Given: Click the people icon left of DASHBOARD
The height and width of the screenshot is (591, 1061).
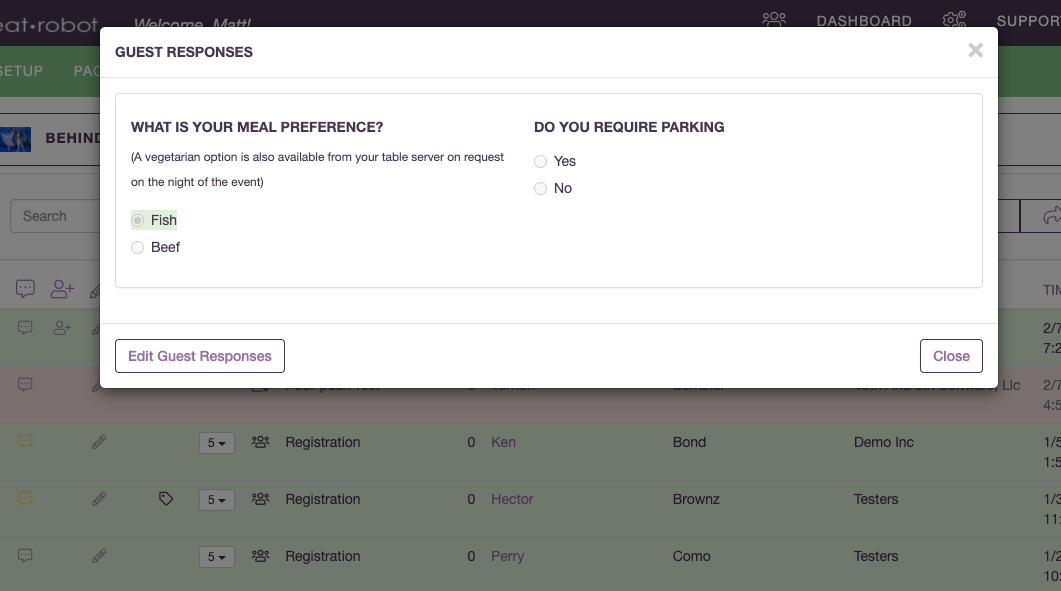Looking at the screenshot, I should pos(774,19).
